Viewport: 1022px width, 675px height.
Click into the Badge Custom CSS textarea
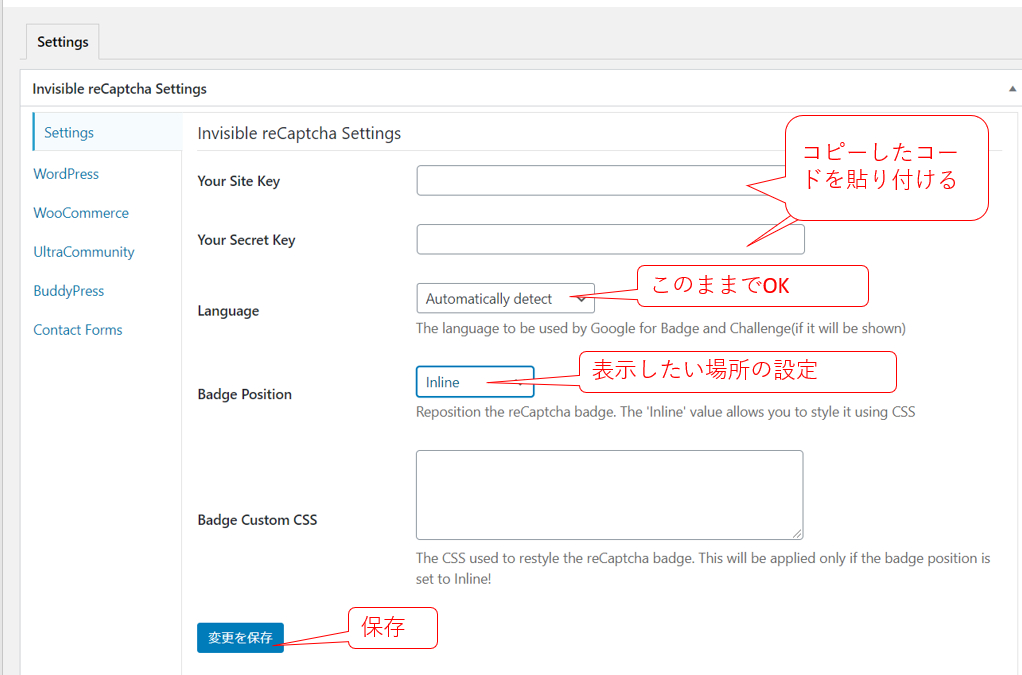coord(608,494)
